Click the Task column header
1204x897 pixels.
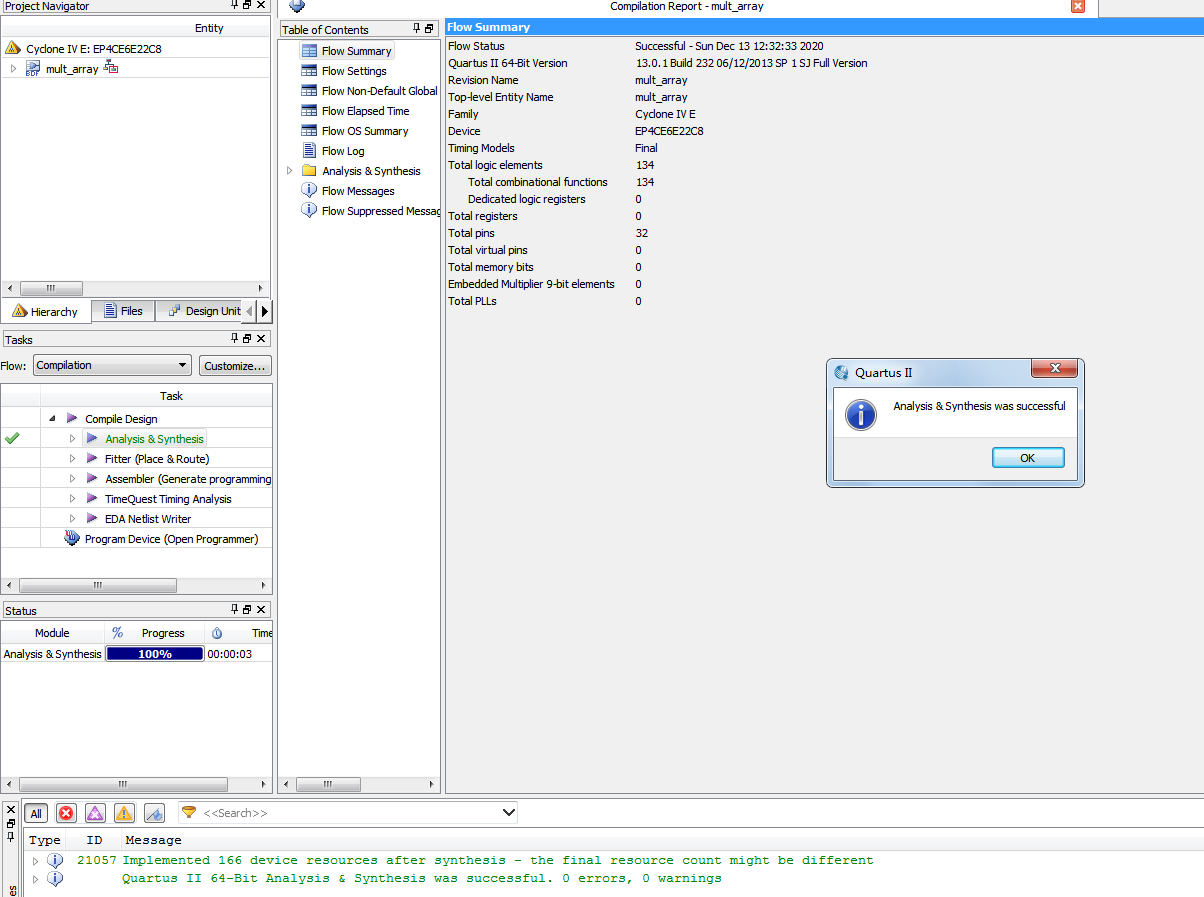(x=172, y=396)
